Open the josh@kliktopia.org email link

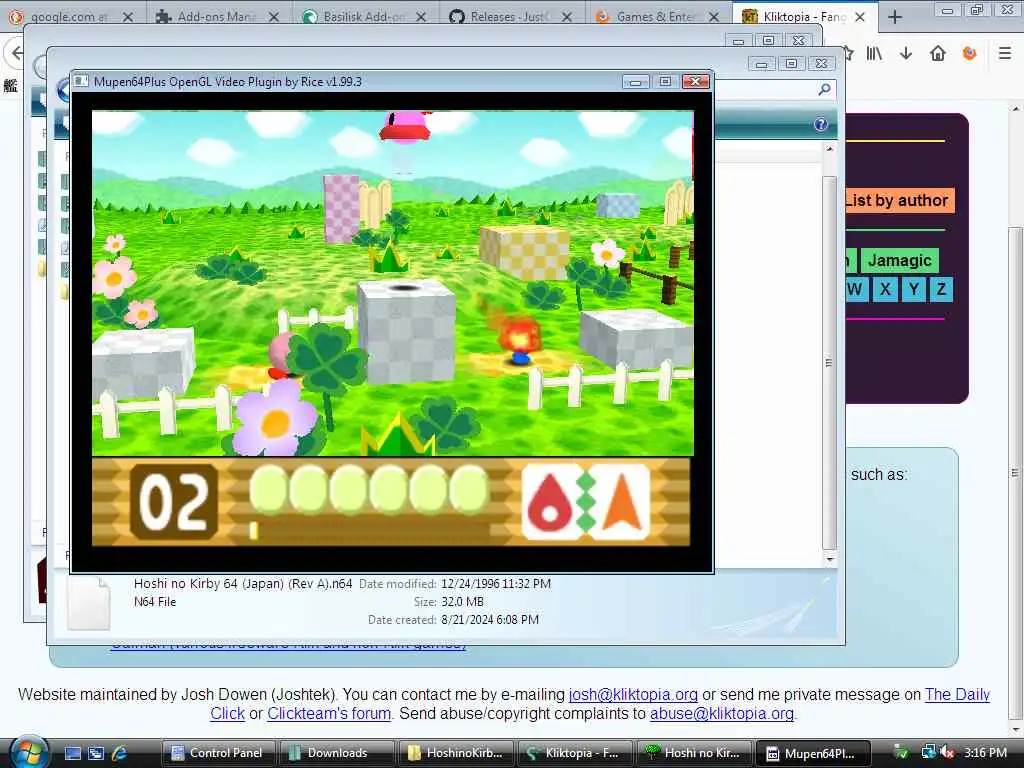tap(633, 694)
